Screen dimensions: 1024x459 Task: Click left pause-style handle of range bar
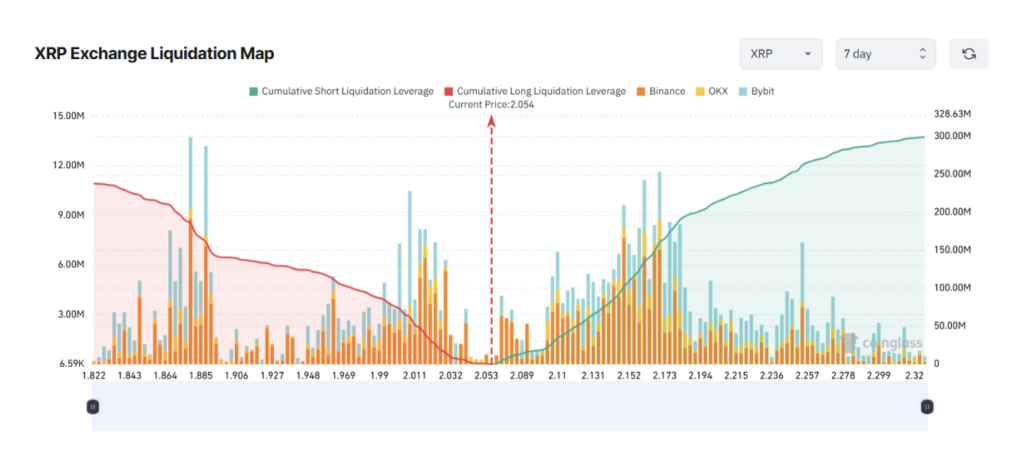[x=93, y=406]
